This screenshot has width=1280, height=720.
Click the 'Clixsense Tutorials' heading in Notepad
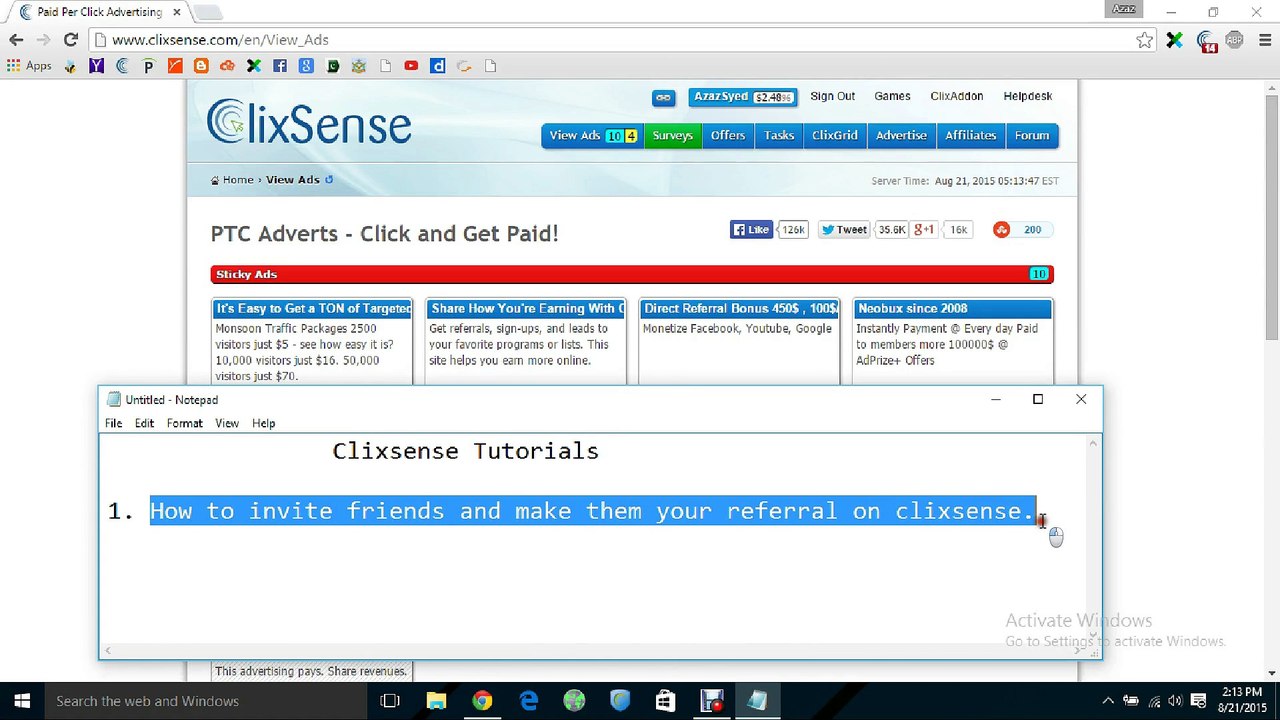point(465,451)
